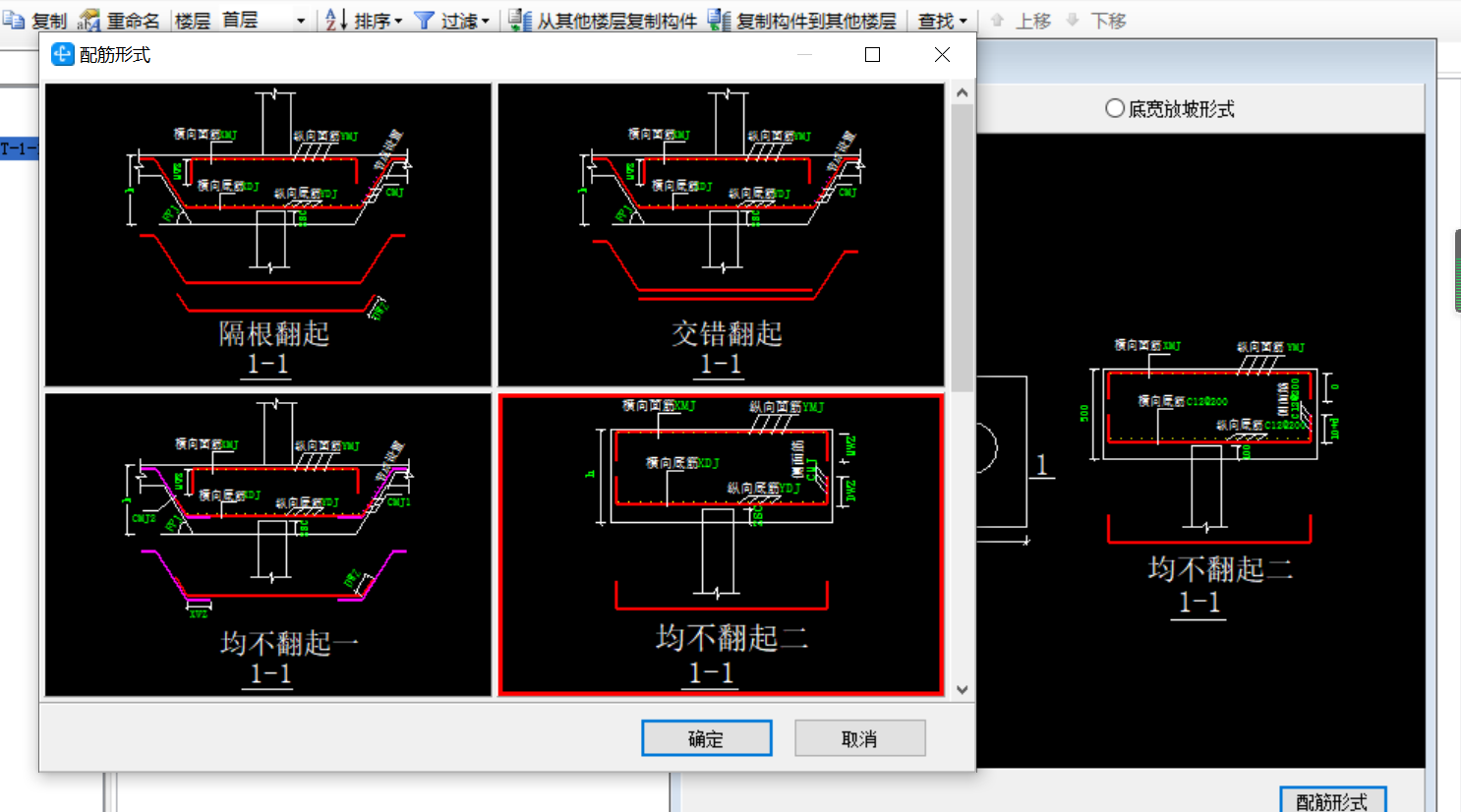Select the 均不翻起一 rebar form thumbnail
1461x812 pixels.
(x=268, y=545)
